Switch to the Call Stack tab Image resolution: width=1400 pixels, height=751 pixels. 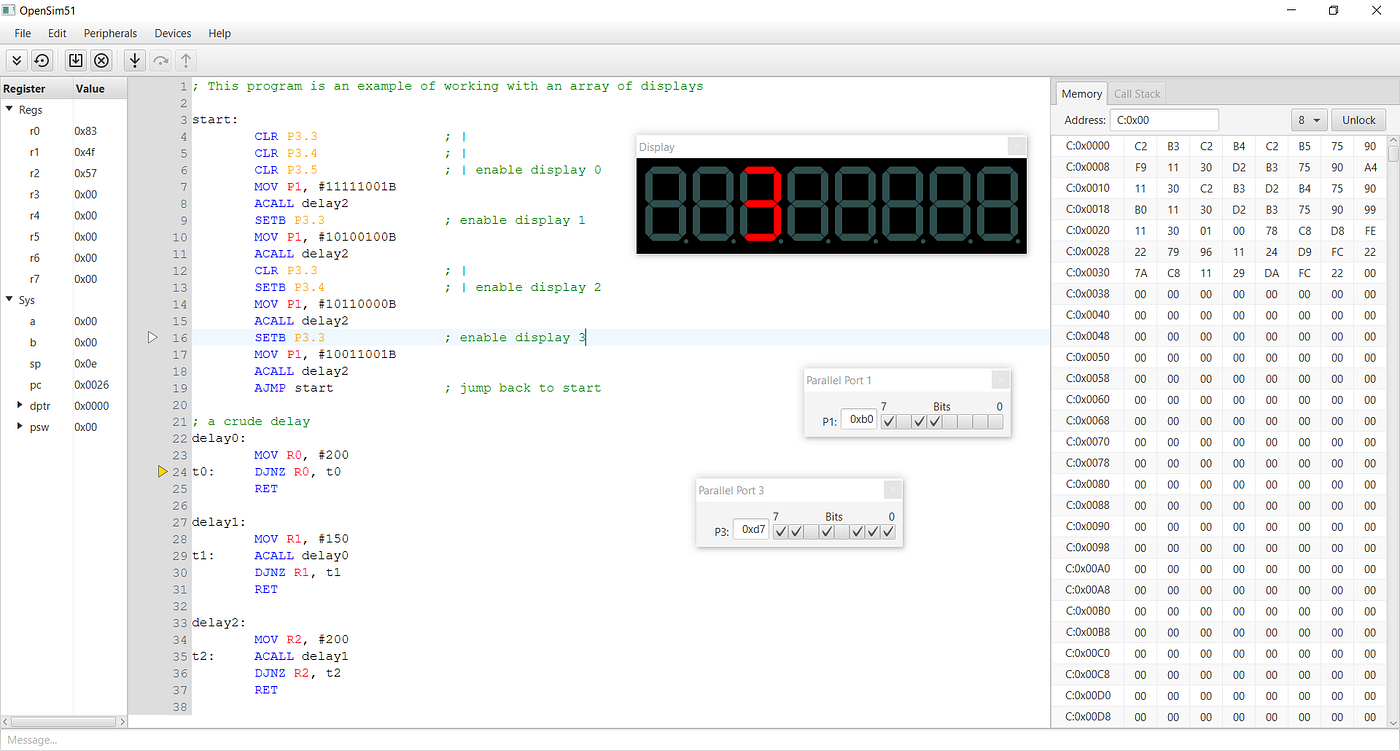(1137, 93)
